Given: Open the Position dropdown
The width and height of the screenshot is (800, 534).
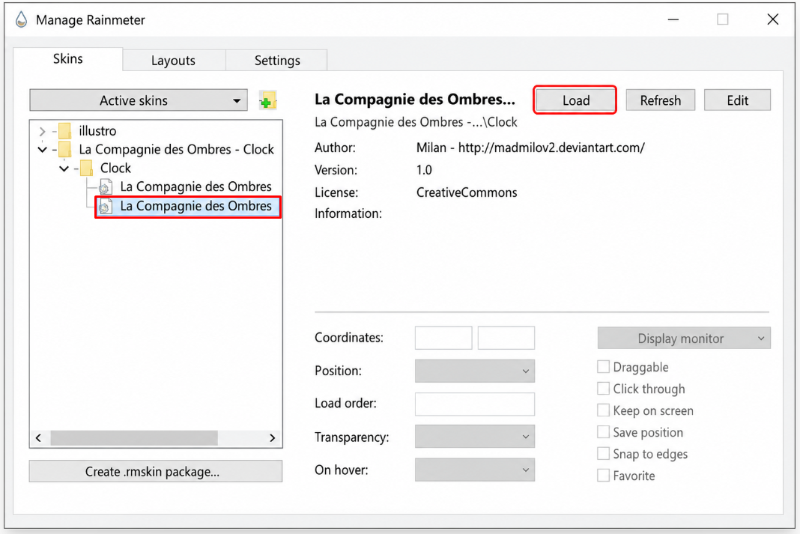Looking at the screenshot, I should (474, 371).
